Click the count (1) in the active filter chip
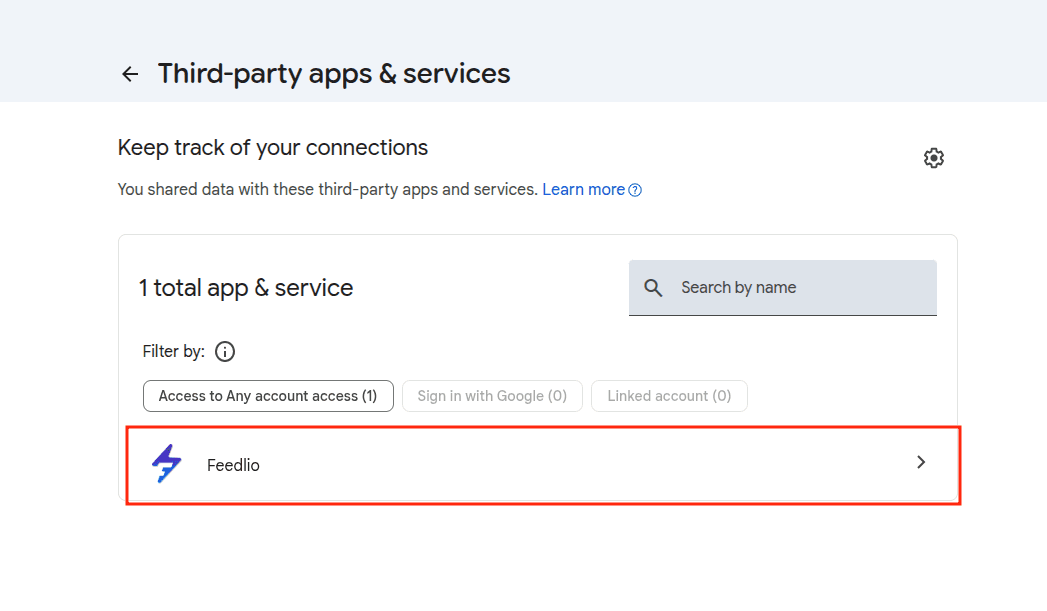Screen dimensions: 1047x611 369,396
